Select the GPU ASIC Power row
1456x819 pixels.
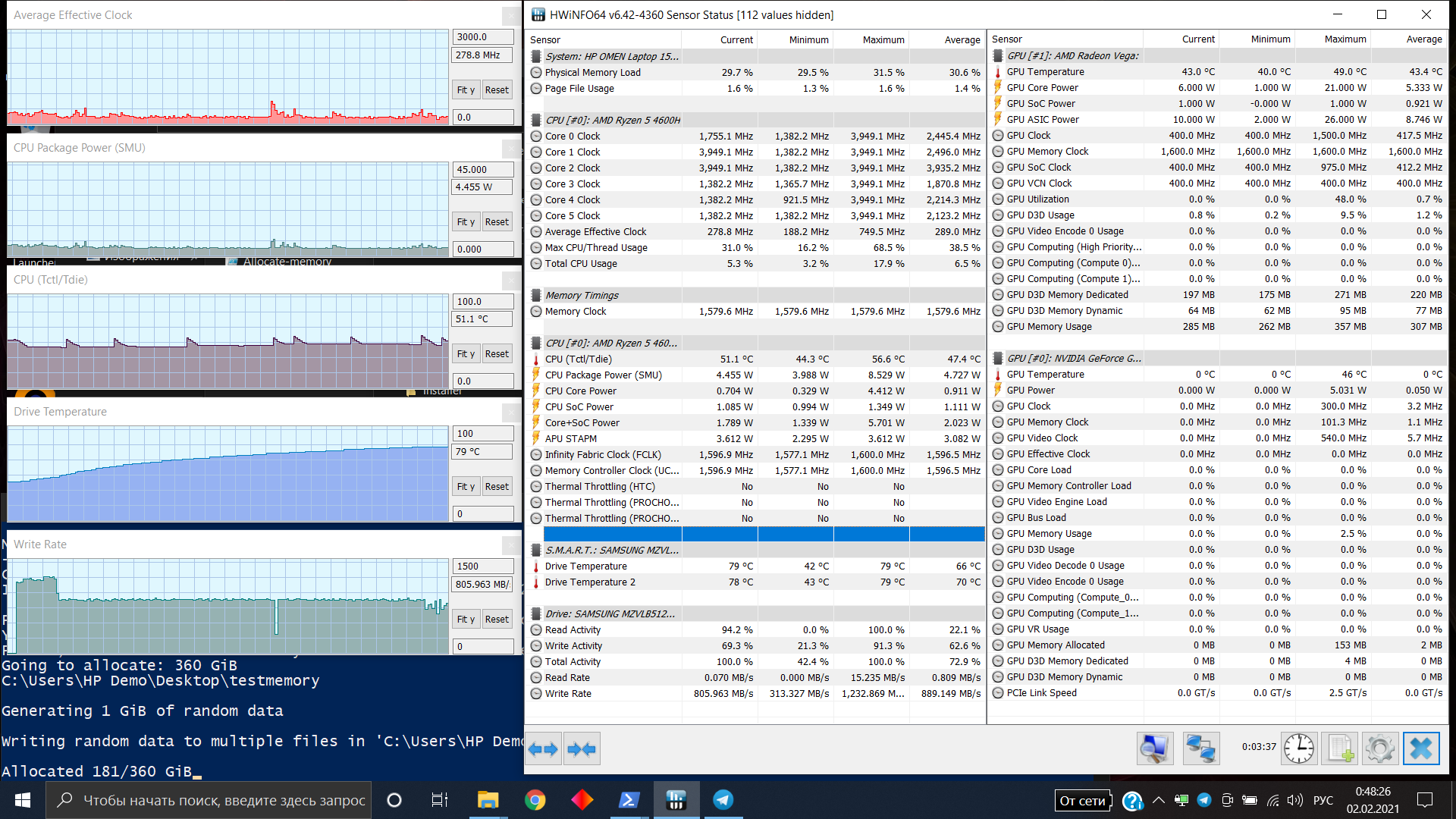coord(1218,120)
